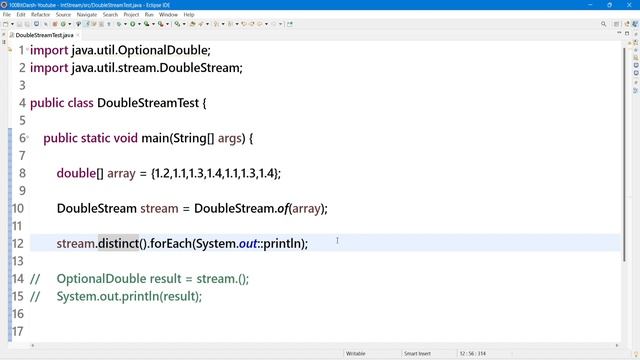This screenshot has width=640, height=360.
Task: Open the Project menu
Action: coord(131,14)
